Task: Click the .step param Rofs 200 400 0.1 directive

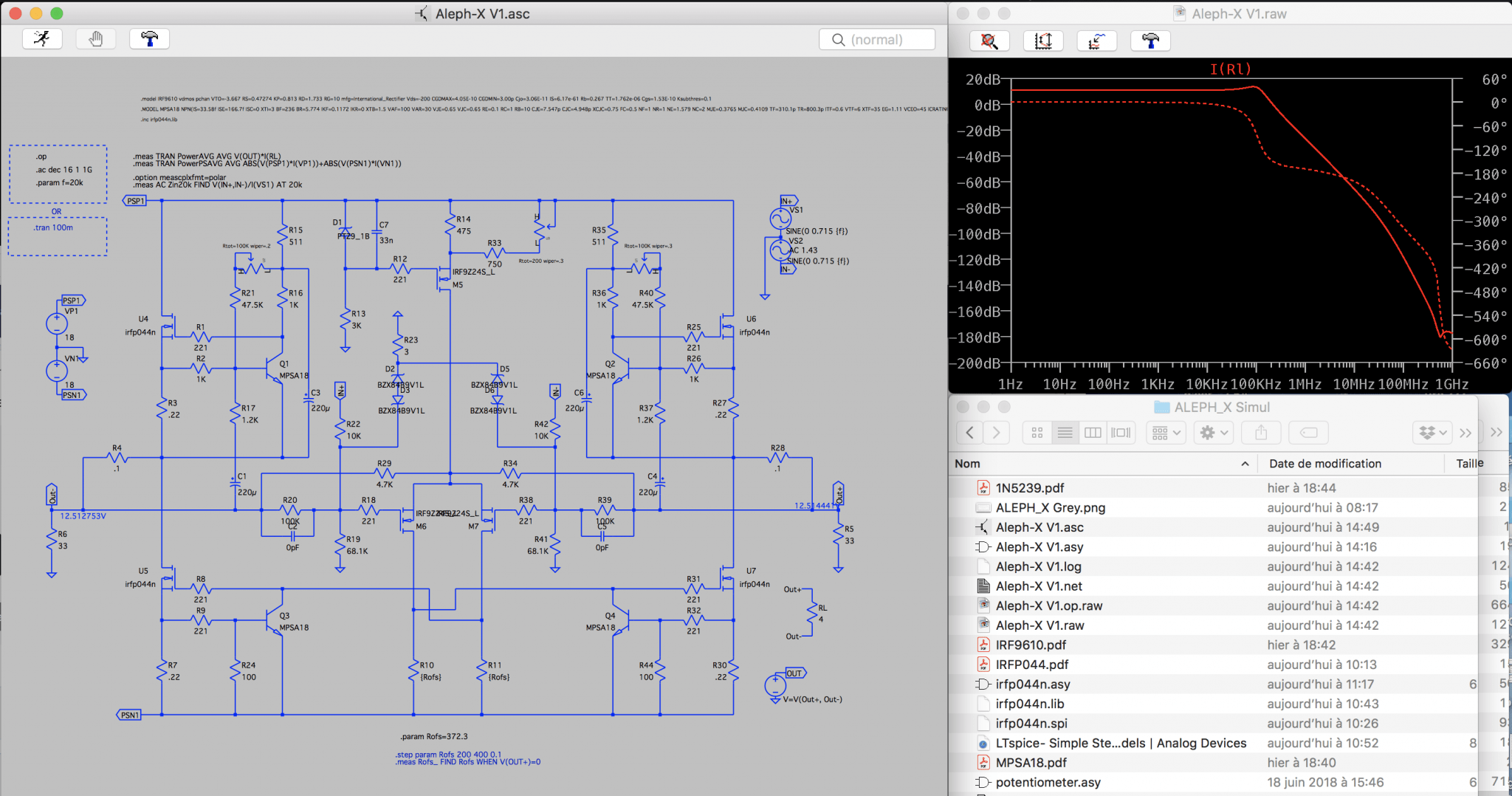Action: click(x=449, y=755)
